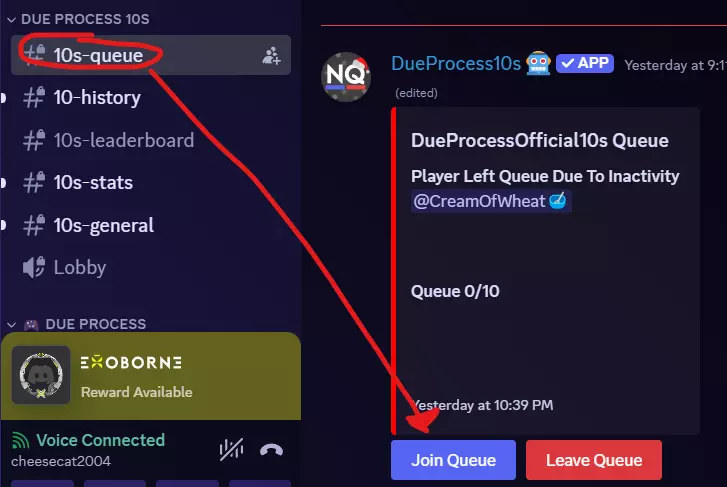Click the invite people icon on 10s-queue
The image size is (727, 487).
tap(271, 56)
